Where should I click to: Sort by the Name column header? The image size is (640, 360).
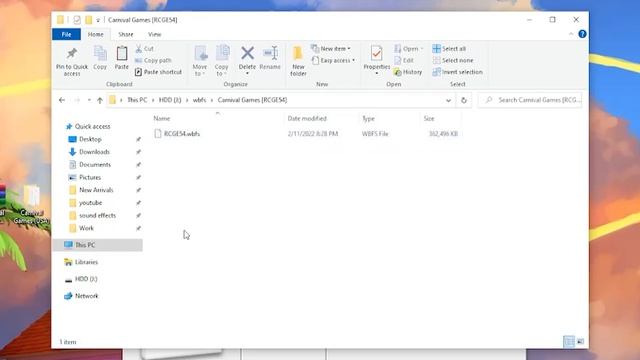coord(162,118)
